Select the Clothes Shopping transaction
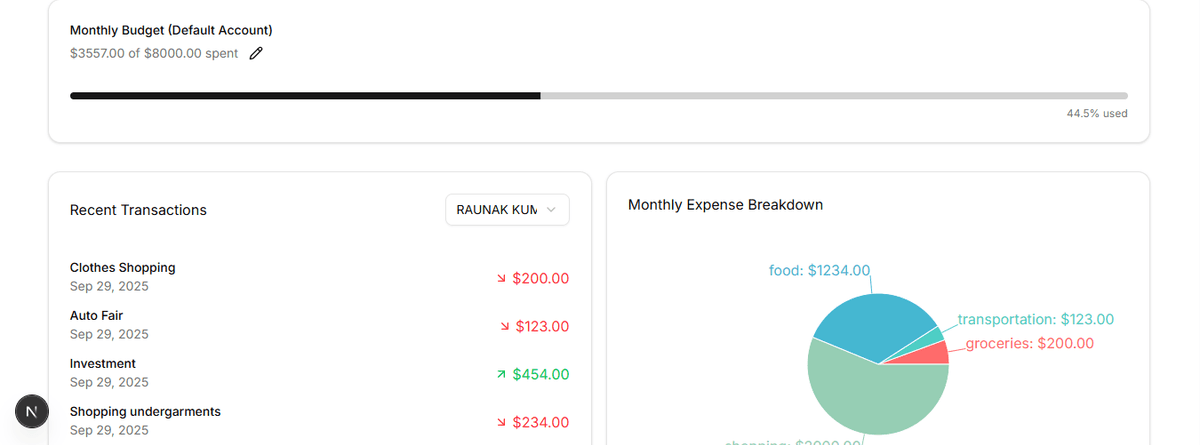The width and height of the screenshot is (1200, 445). (x=122, y=268)
